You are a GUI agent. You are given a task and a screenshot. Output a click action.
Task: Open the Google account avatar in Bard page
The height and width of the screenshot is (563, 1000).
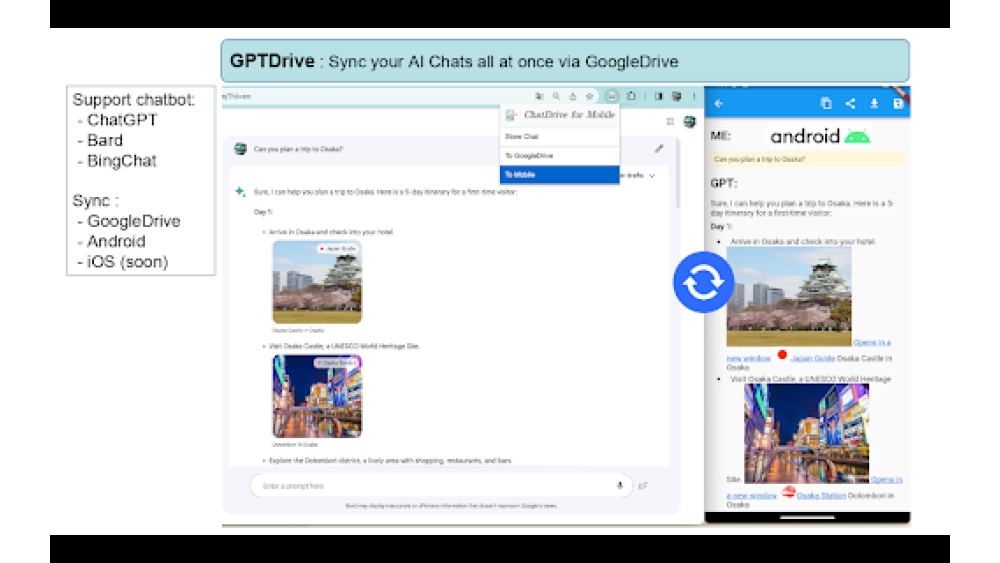[689, 121]
